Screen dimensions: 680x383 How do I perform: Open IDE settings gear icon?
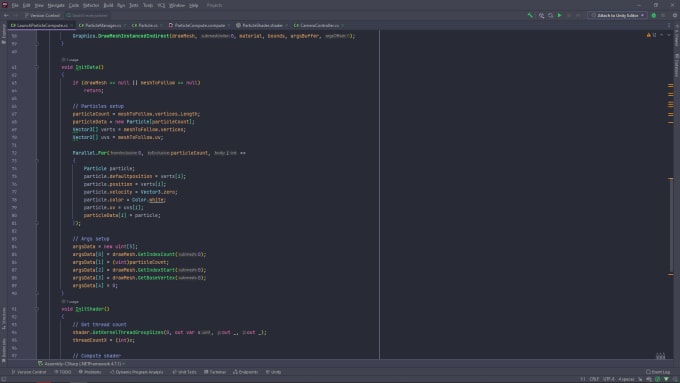(675, 15)
